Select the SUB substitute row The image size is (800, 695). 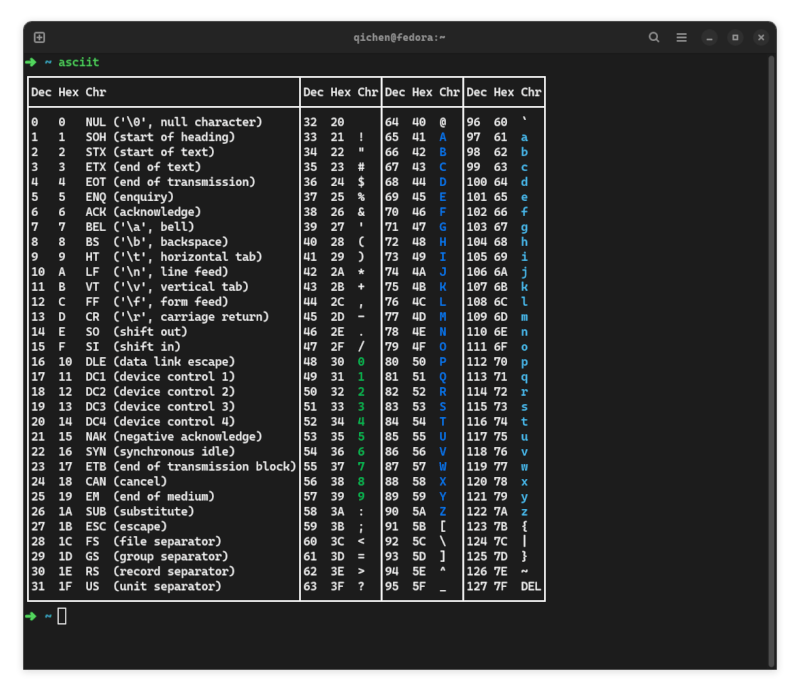(112, 511)
